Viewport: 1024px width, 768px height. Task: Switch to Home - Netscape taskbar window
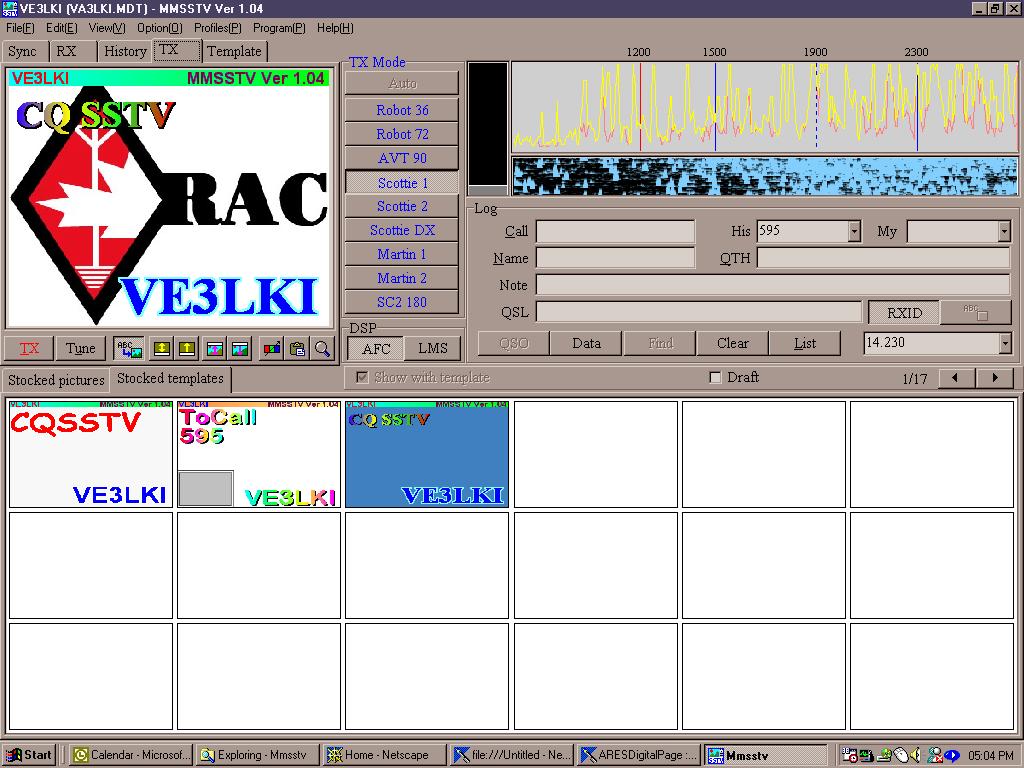(385, 755)
